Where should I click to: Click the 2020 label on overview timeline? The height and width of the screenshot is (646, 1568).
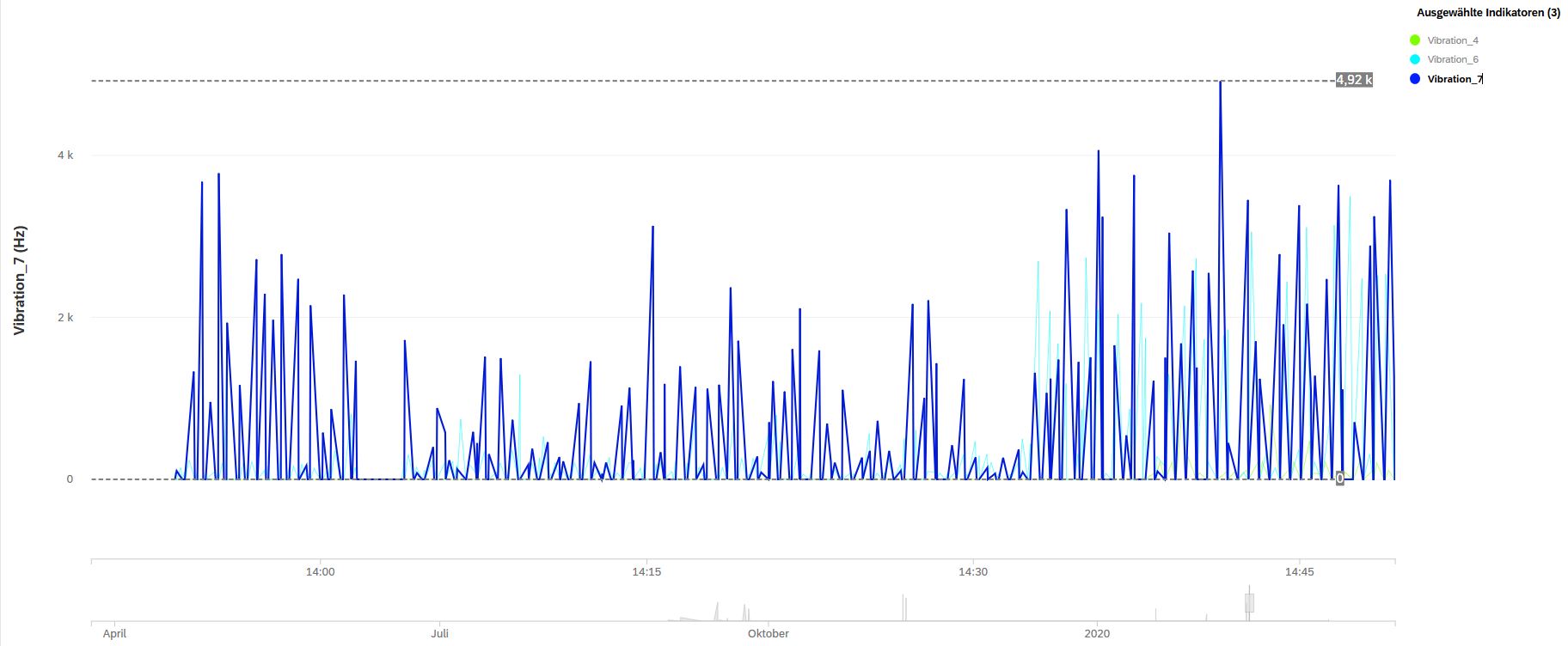coord(1097,634)
